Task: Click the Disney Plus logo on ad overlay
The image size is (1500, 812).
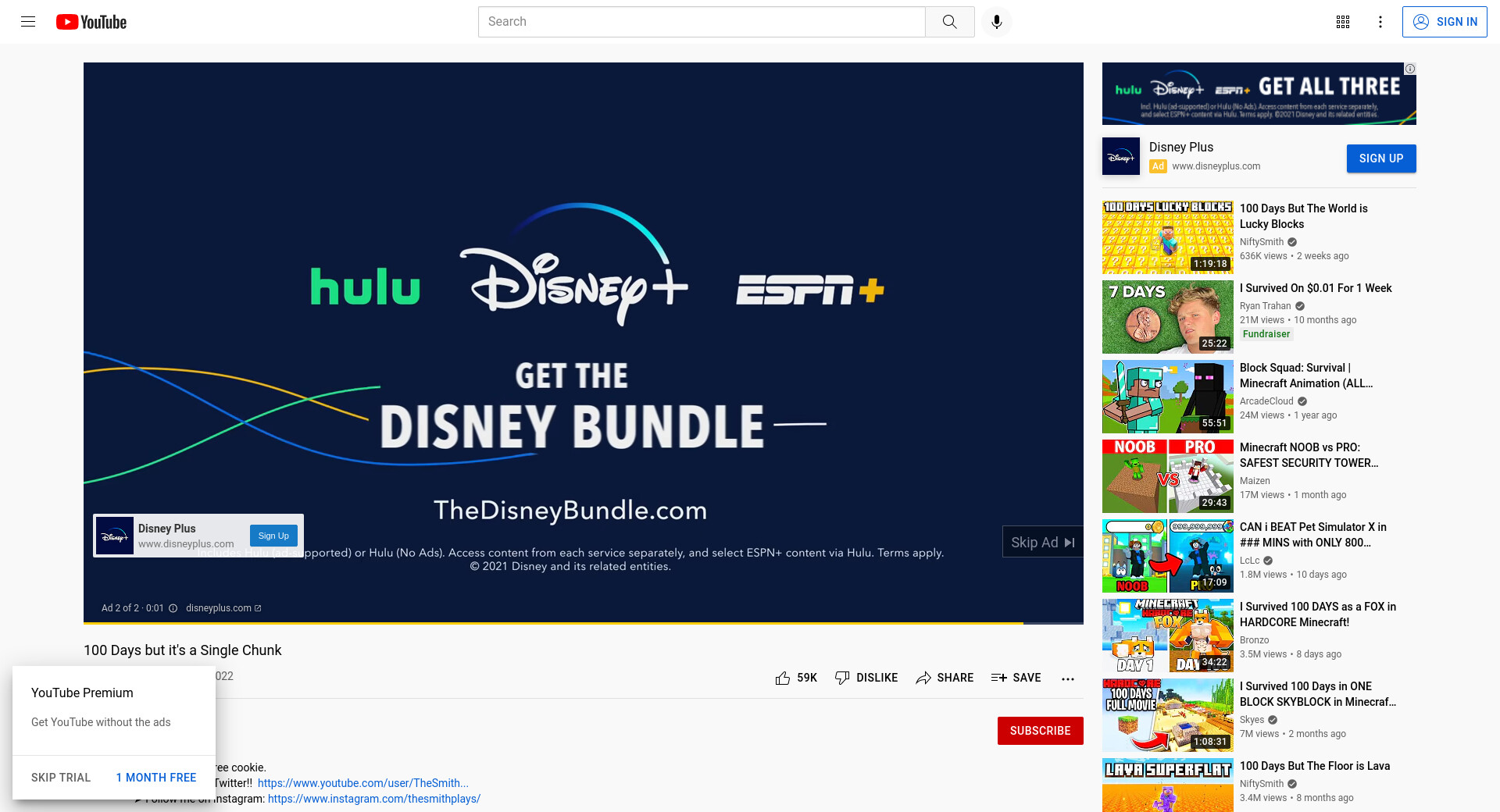Action: tap(115, 536)
